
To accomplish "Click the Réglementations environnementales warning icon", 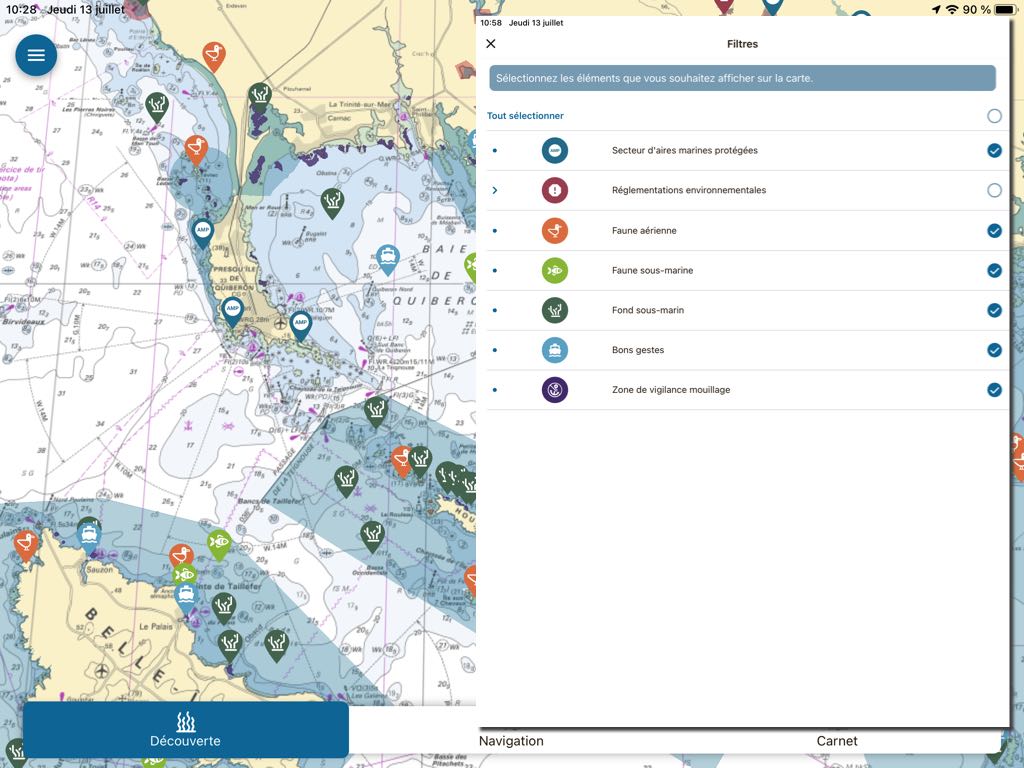I will pos(554,190).
